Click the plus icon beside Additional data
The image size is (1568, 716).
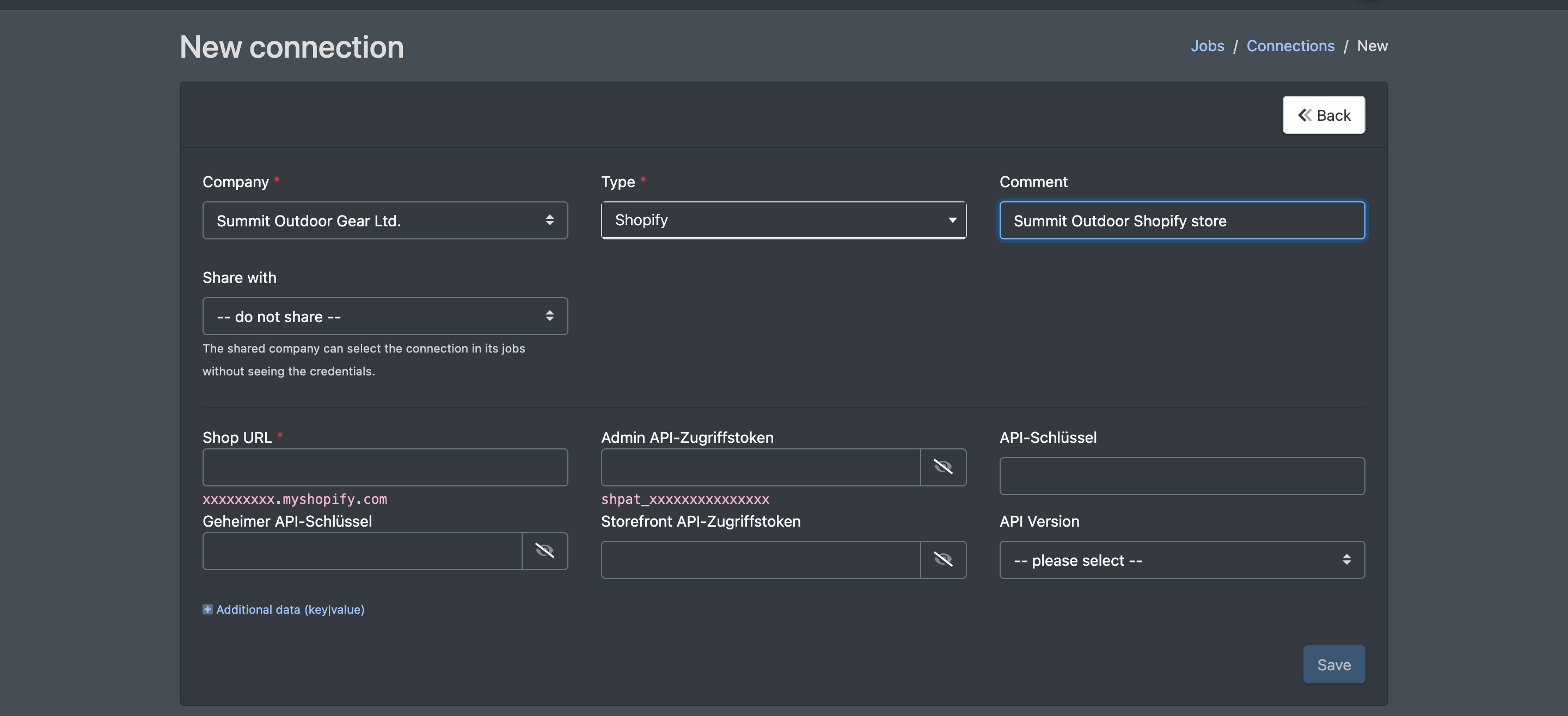pyautogui.click(x=207, y=609)
